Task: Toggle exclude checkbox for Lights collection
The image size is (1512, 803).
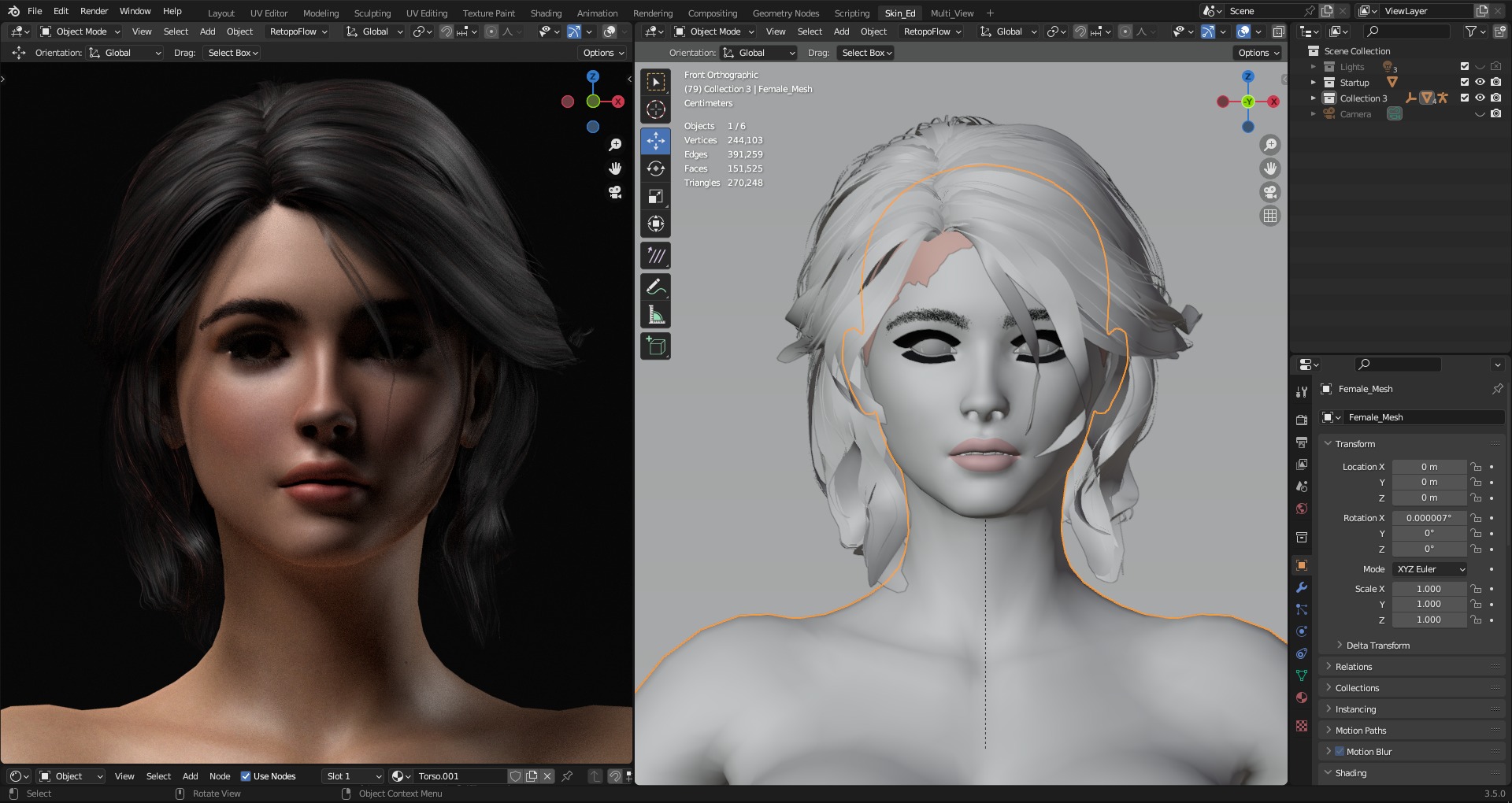Action: pyautogui.click(x=1465, y=67)
